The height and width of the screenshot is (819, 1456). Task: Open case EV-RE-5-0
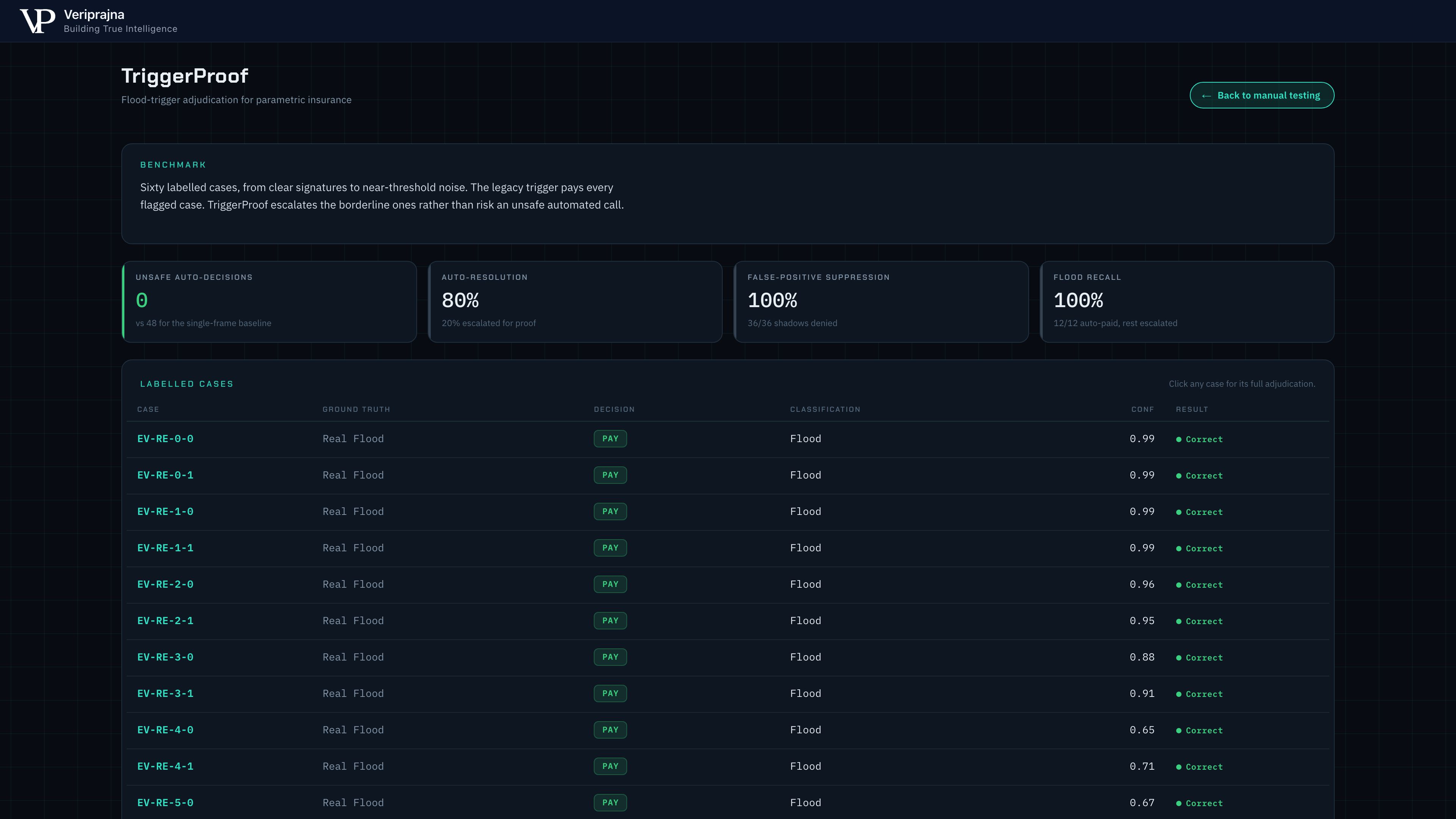[x=165, y=803]
